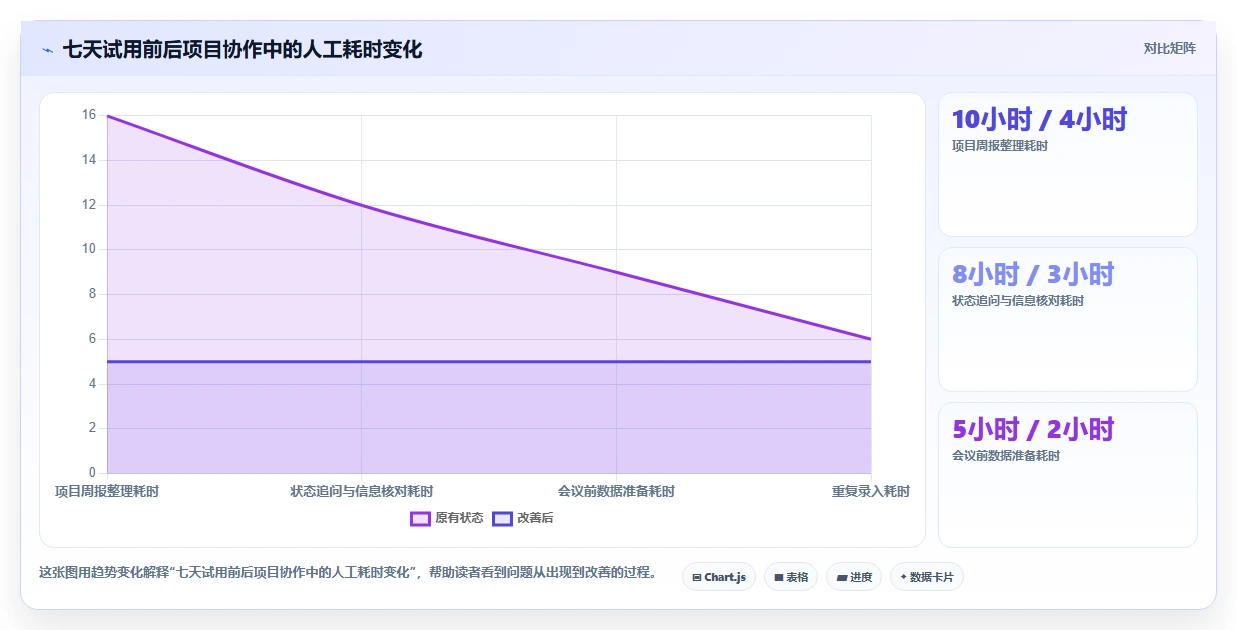Click the y-axis value 16

(89, 115)
